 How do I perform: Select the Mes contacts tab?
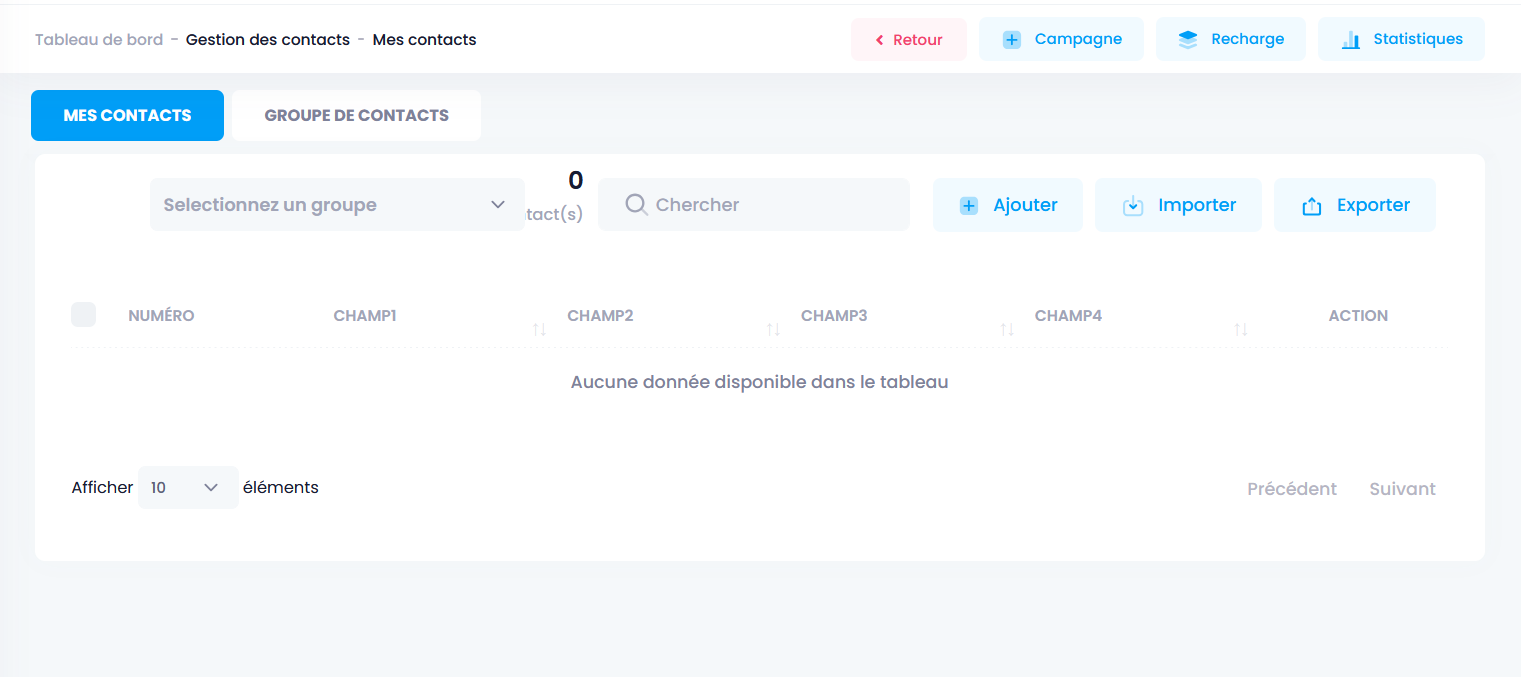[127, 116]
